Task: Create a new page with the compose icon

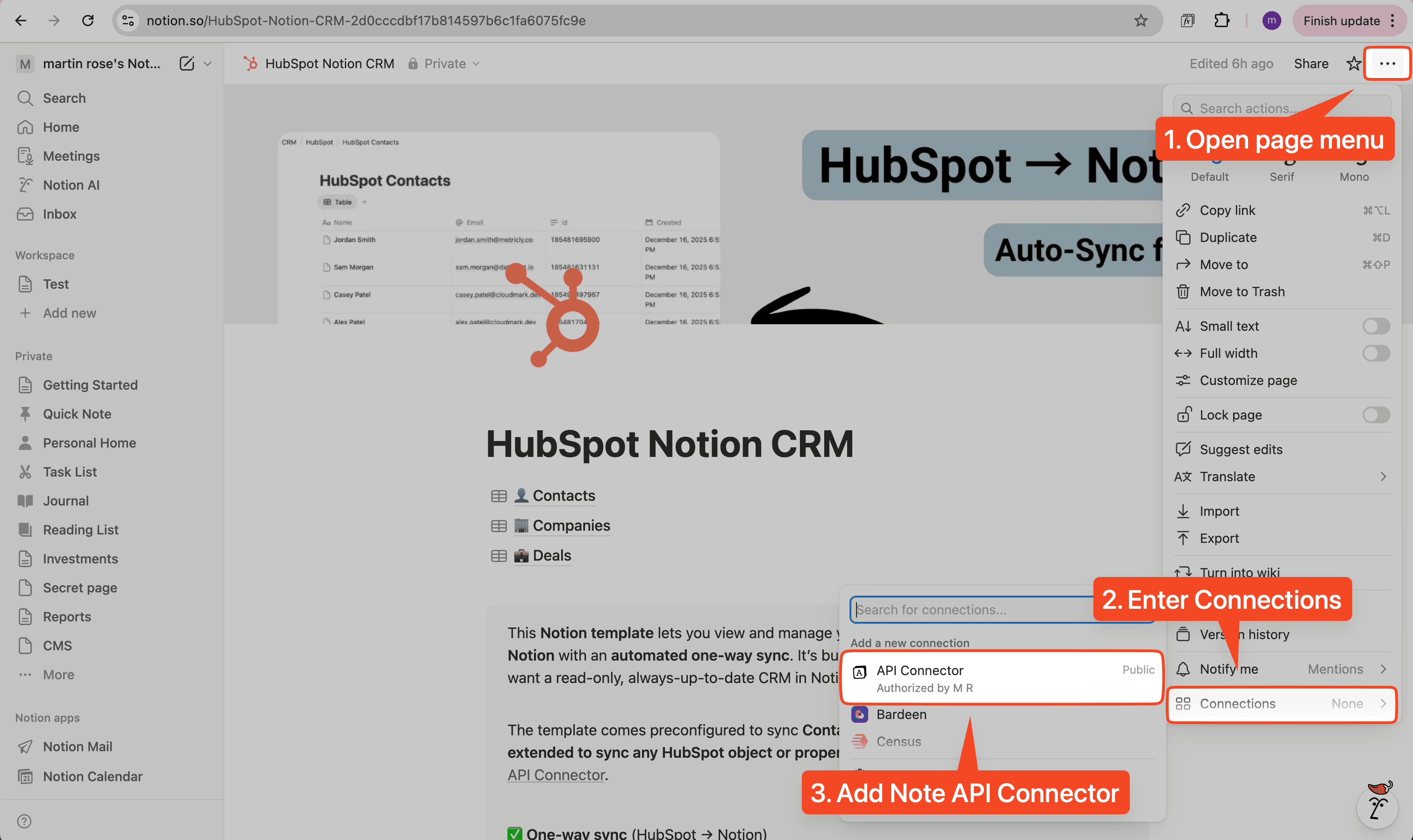Action: tap(187, 64)
